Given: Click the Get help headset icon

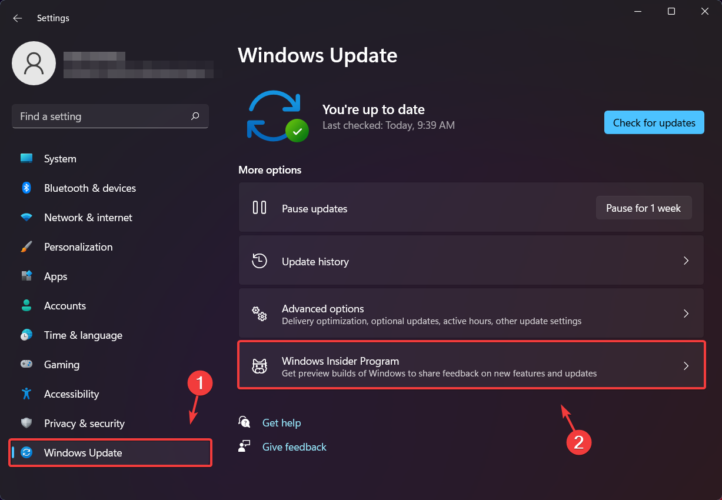Looking at the screenshot, I should pyautogui.click(x=244, y=422).
